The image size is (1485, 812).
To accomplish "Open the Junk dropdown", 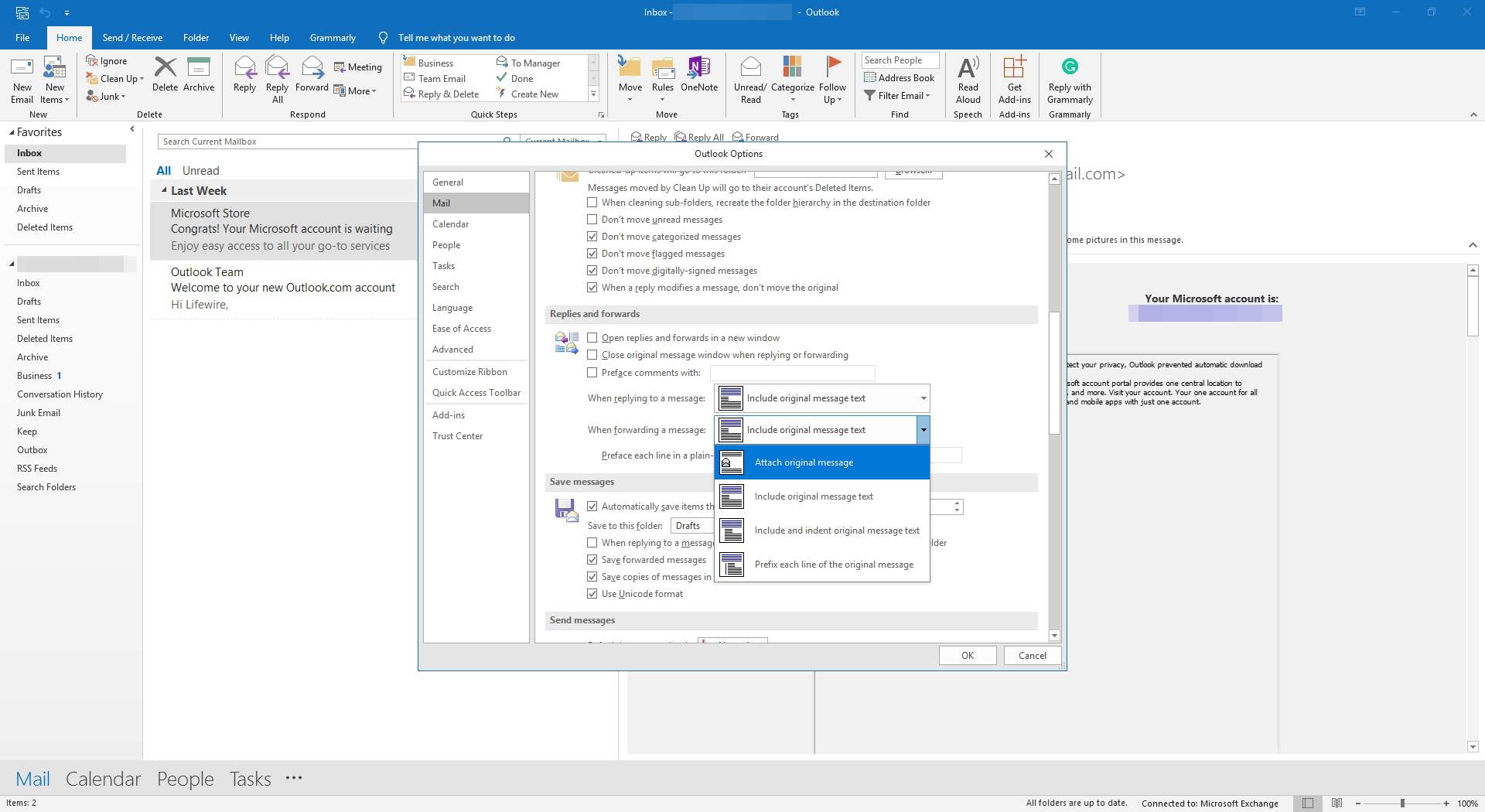I will [x=106, y=97].
